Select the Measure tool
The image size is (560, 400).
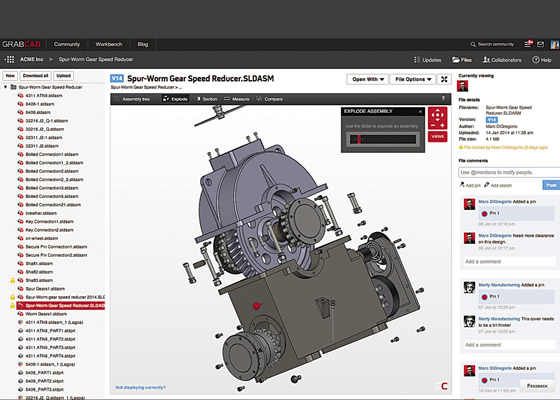[x=237, y=99]
